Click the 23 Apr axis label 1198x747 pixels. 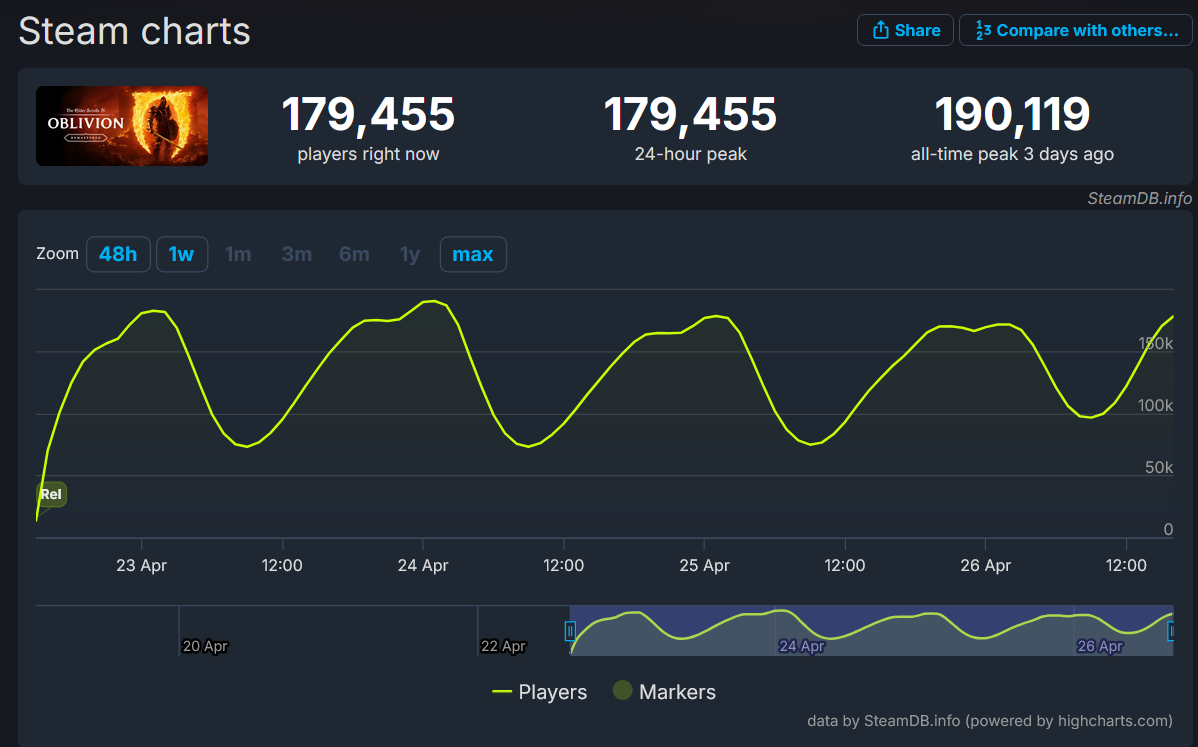[141, 565]
